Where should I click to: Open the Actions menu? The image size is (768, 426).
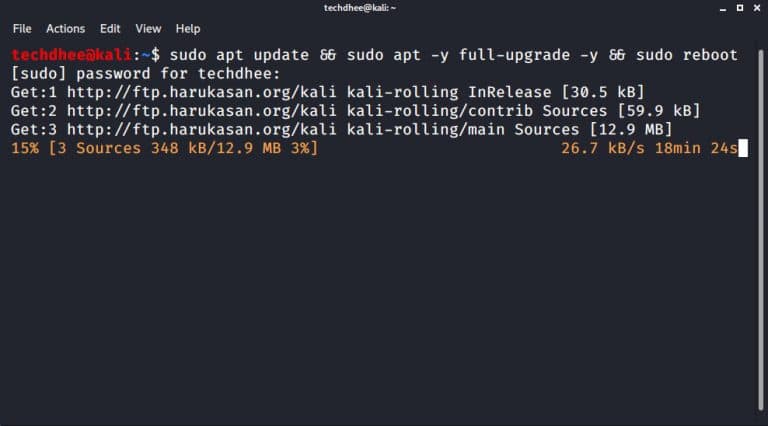point(65,29)
